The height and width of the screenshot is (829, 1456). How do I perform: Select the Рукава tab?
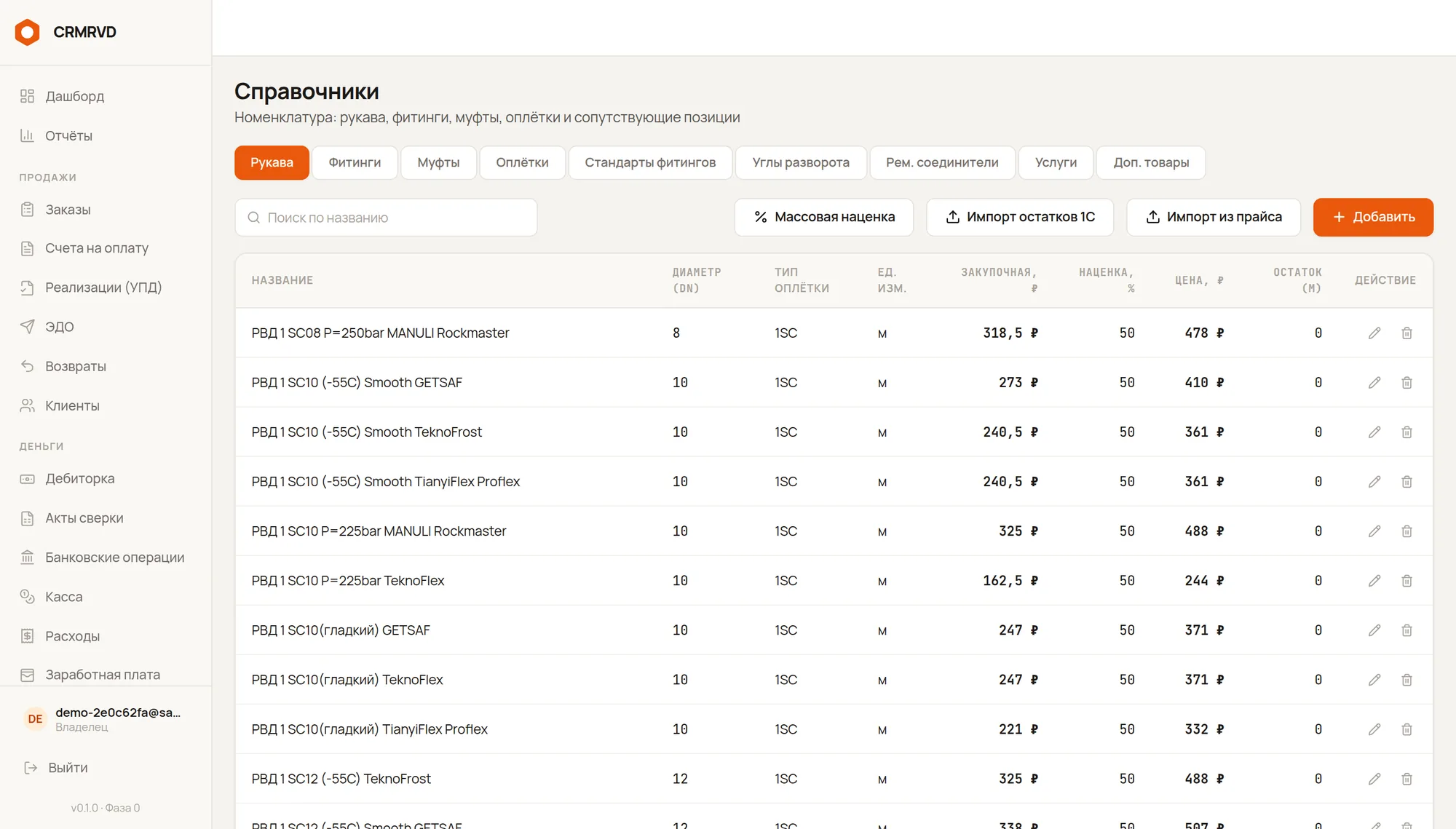272,162
